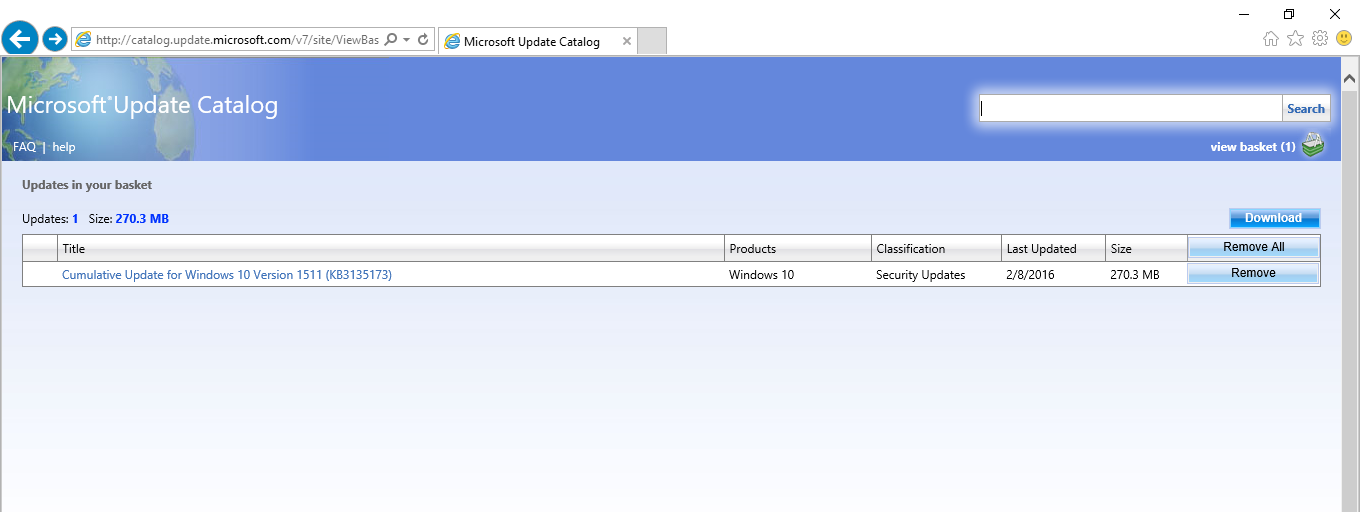This screenshot has height=512, width=1360.
Task: Click the total size 270.3 MB summary
Action: point(142,218)
